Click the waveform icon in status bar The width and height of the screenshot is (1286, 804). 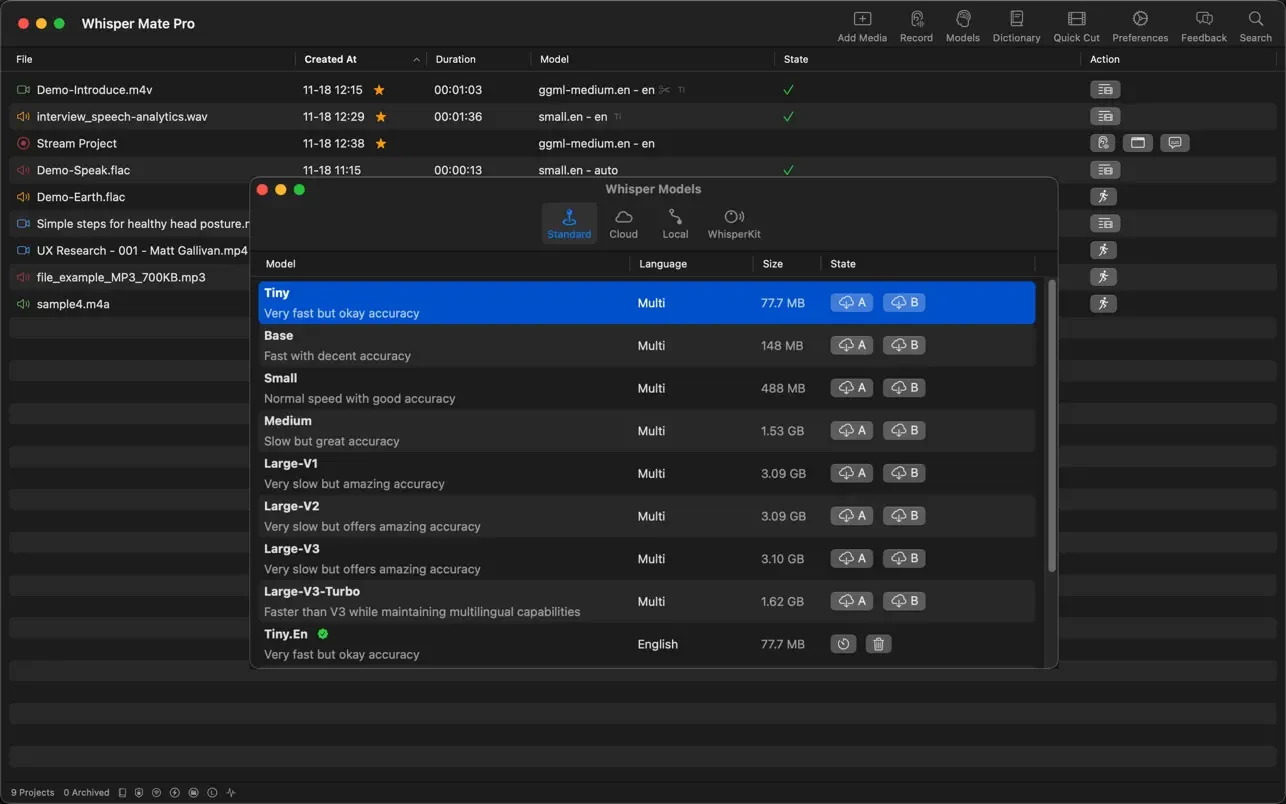231,793
